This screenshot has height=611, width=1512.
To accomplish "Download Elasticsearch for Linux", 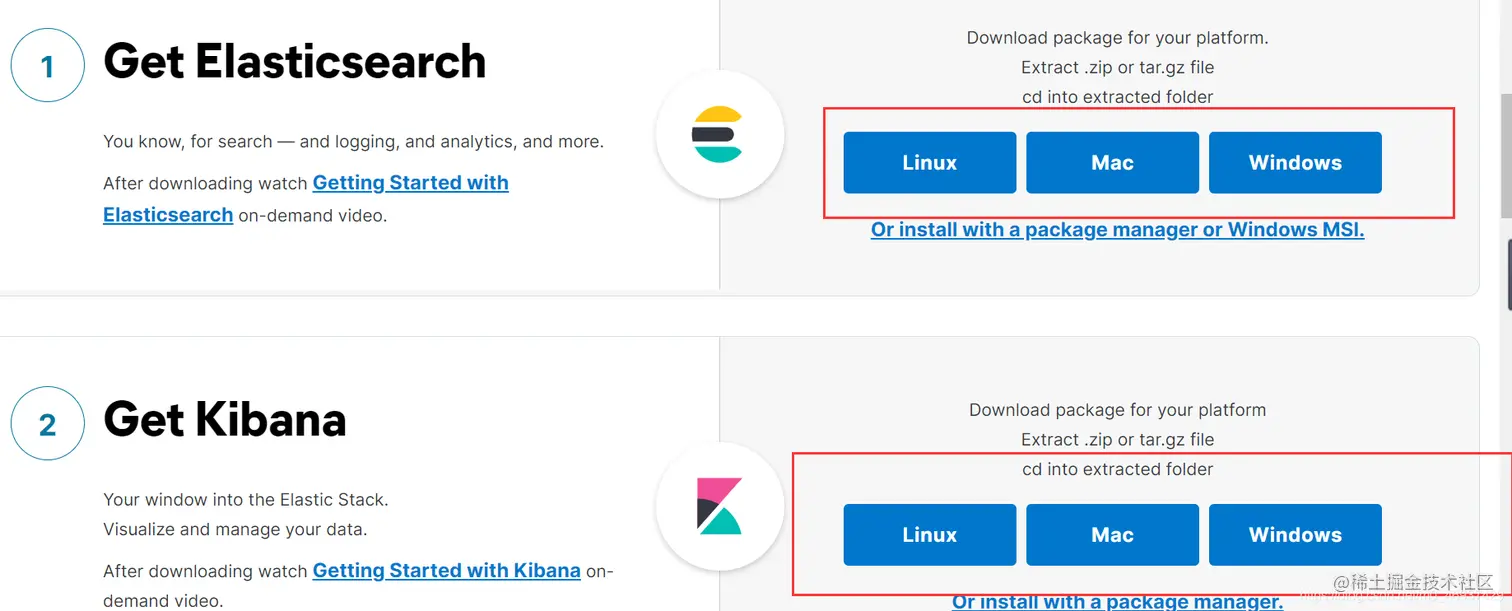I will coord(929,162).
